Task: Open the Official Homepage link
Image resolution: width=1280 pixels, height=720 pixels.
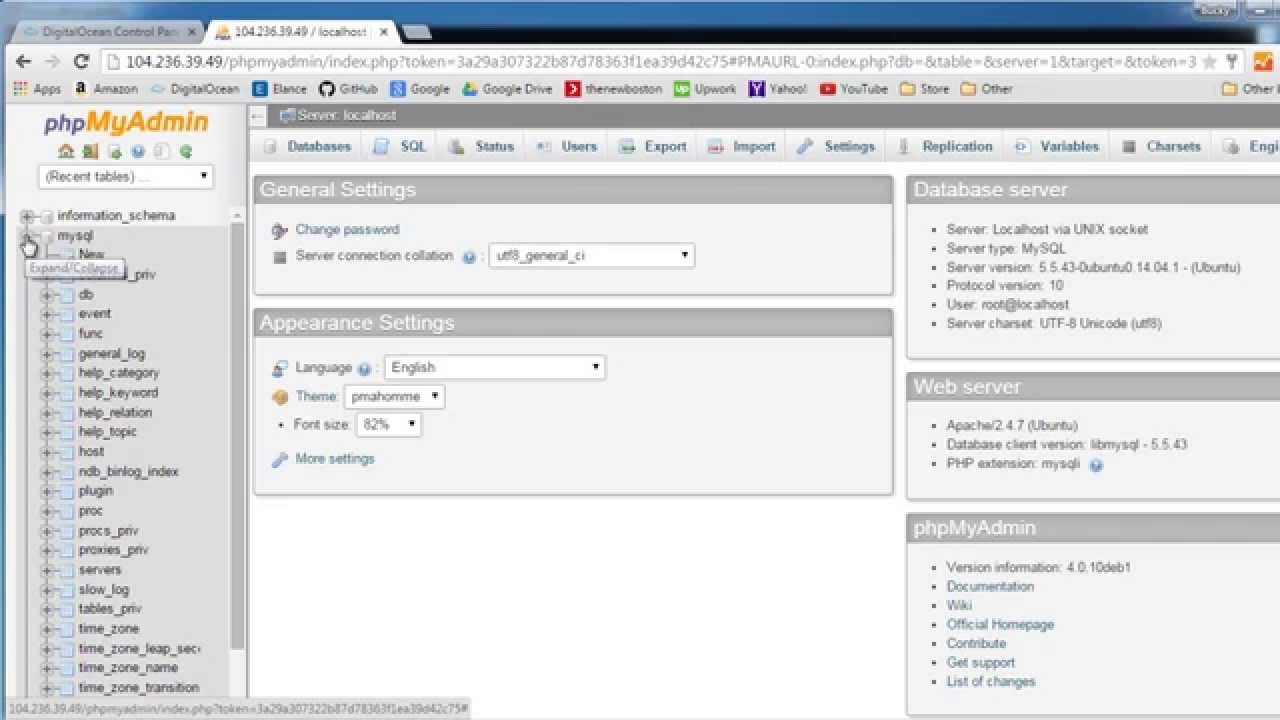Action: (1000, 625)
